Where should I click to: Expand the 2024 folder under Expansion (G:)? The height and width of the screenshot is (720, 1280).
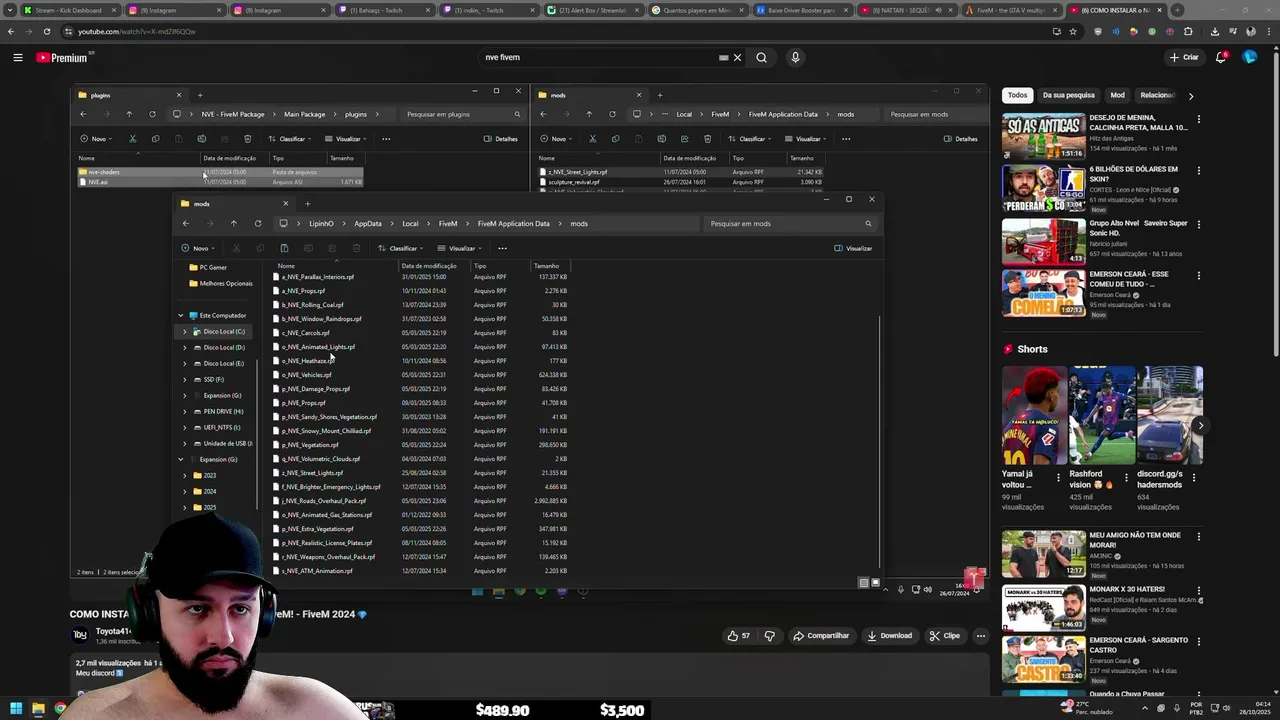[x=184, y=491]
